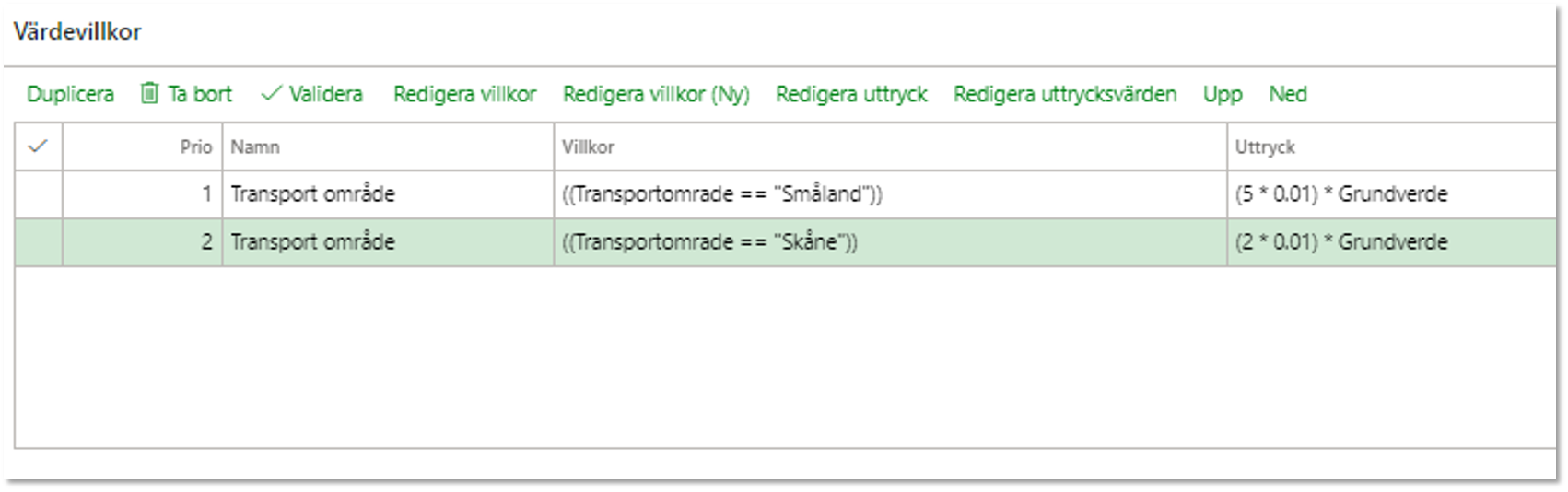The image size is (1568, 492).
Task: Click the trash icon next to Ta bort
Action: pos(149,93)
